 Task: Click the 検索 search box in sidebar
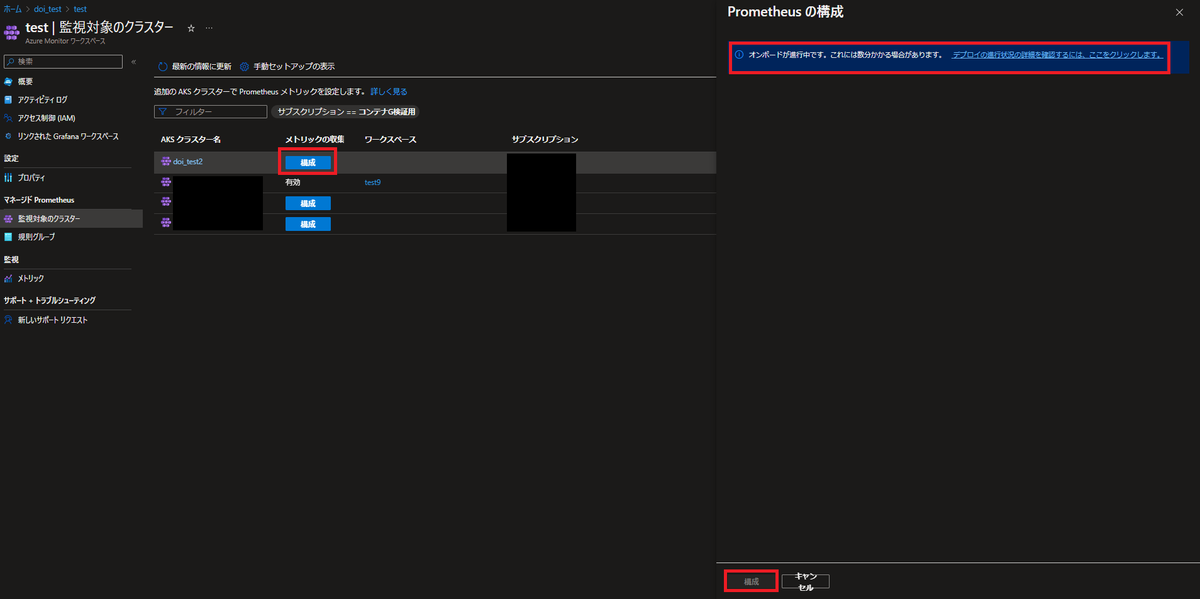(x=63, y=62)
